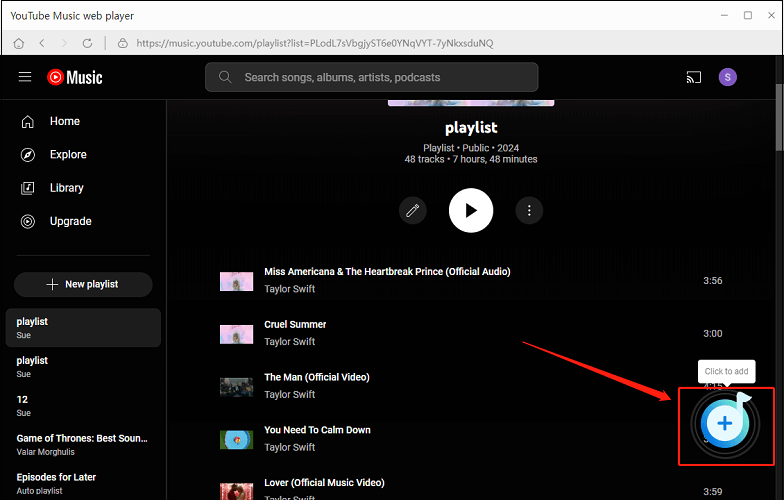Open the purple S account avatar

click(728, 77)
